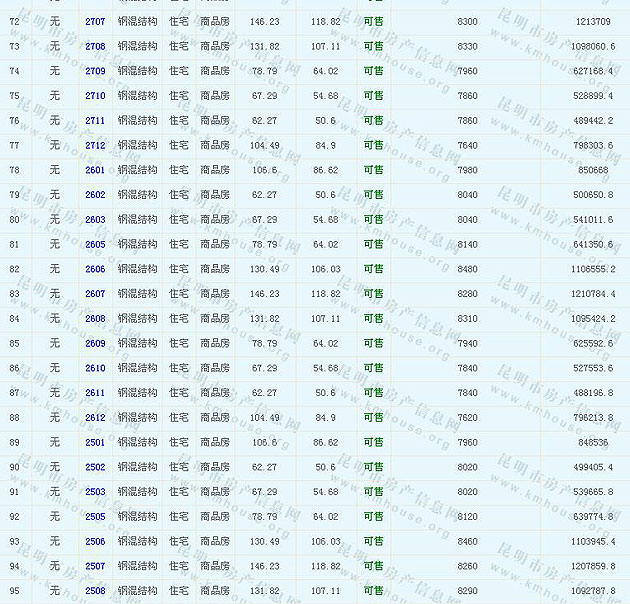Click row number 89 cell
Image resolution: width=630 pixels, height=604 pixels.
coord(14,442)
